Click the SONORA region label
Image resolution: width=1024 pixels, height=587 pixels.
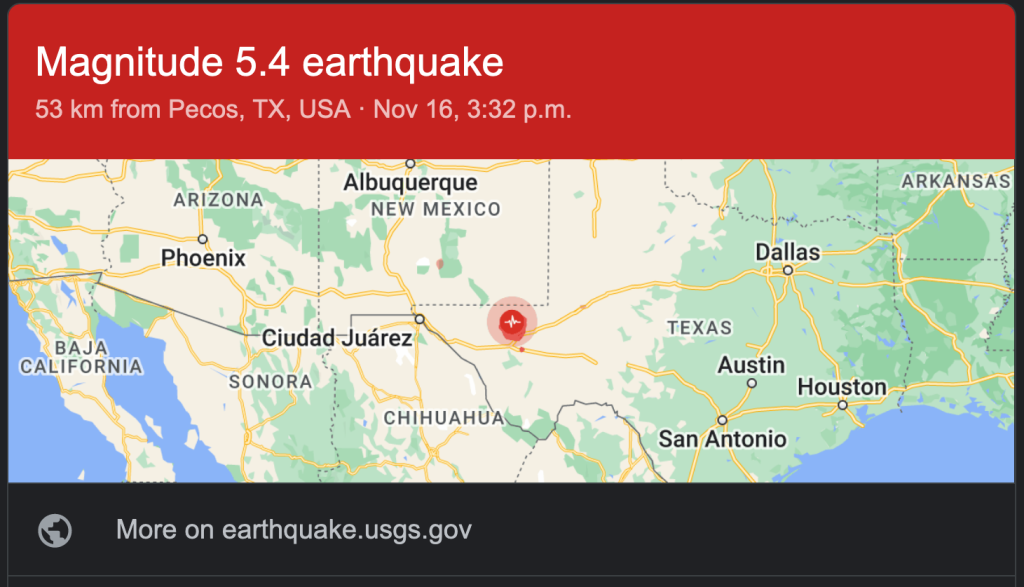tap(270, 382)
